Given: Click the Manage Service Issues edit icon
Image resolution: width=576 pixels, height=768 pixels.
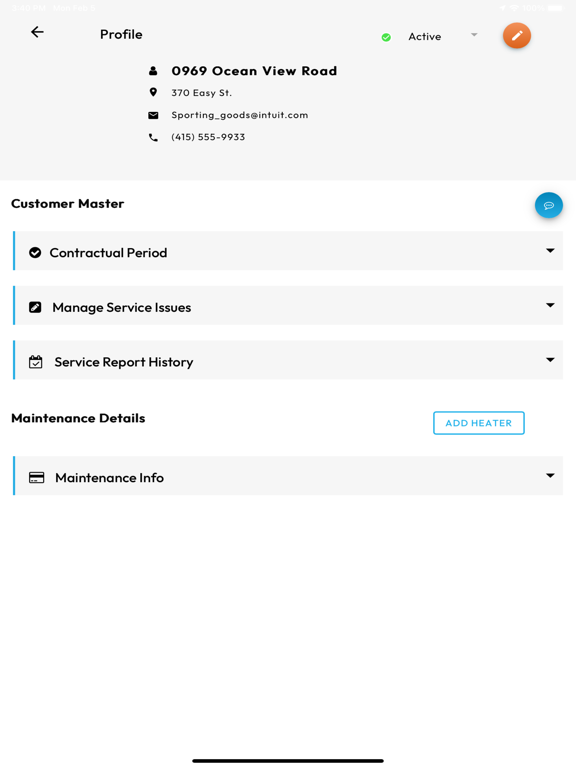Looking at the screenshot, I should pyautogui.click(x=35, y=307).
